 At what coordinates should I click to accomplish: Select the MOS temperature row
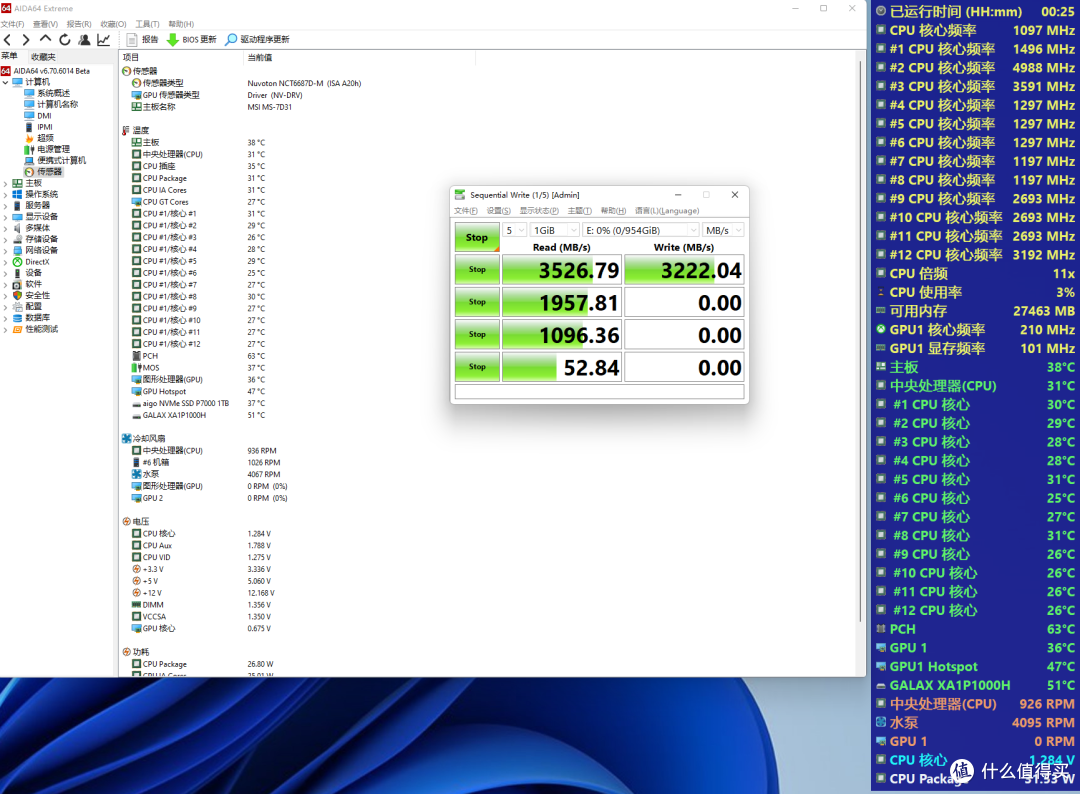coord(198,368)
